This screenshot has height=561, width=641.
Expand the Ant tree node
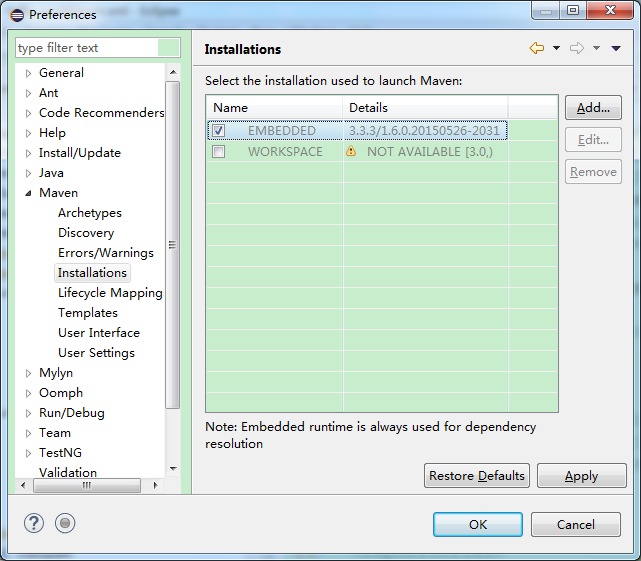28,93
